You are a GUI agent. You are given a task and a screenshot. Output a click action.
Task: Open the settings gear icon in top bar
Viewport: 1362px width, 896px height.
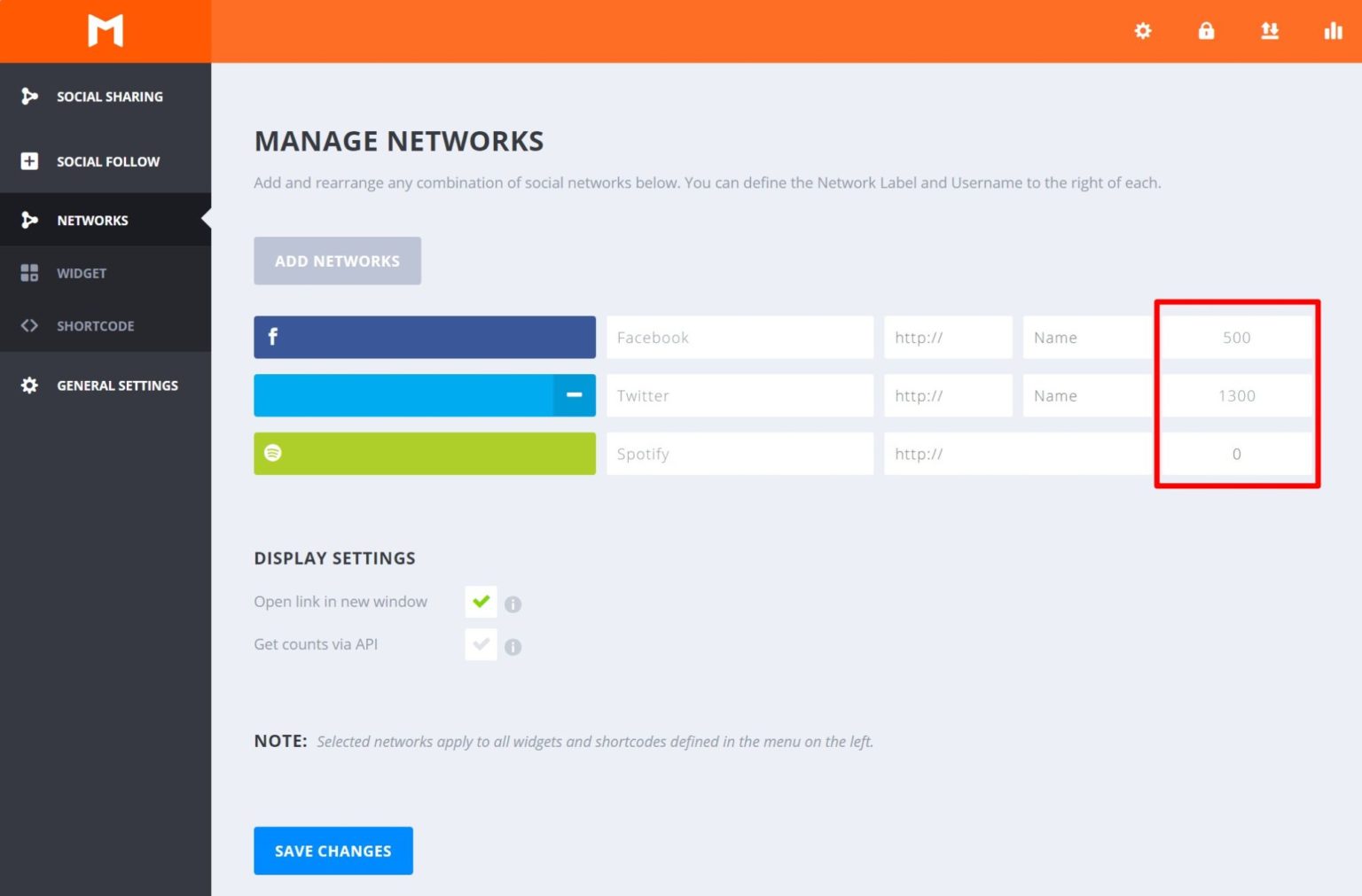[x=1142, y=30]
